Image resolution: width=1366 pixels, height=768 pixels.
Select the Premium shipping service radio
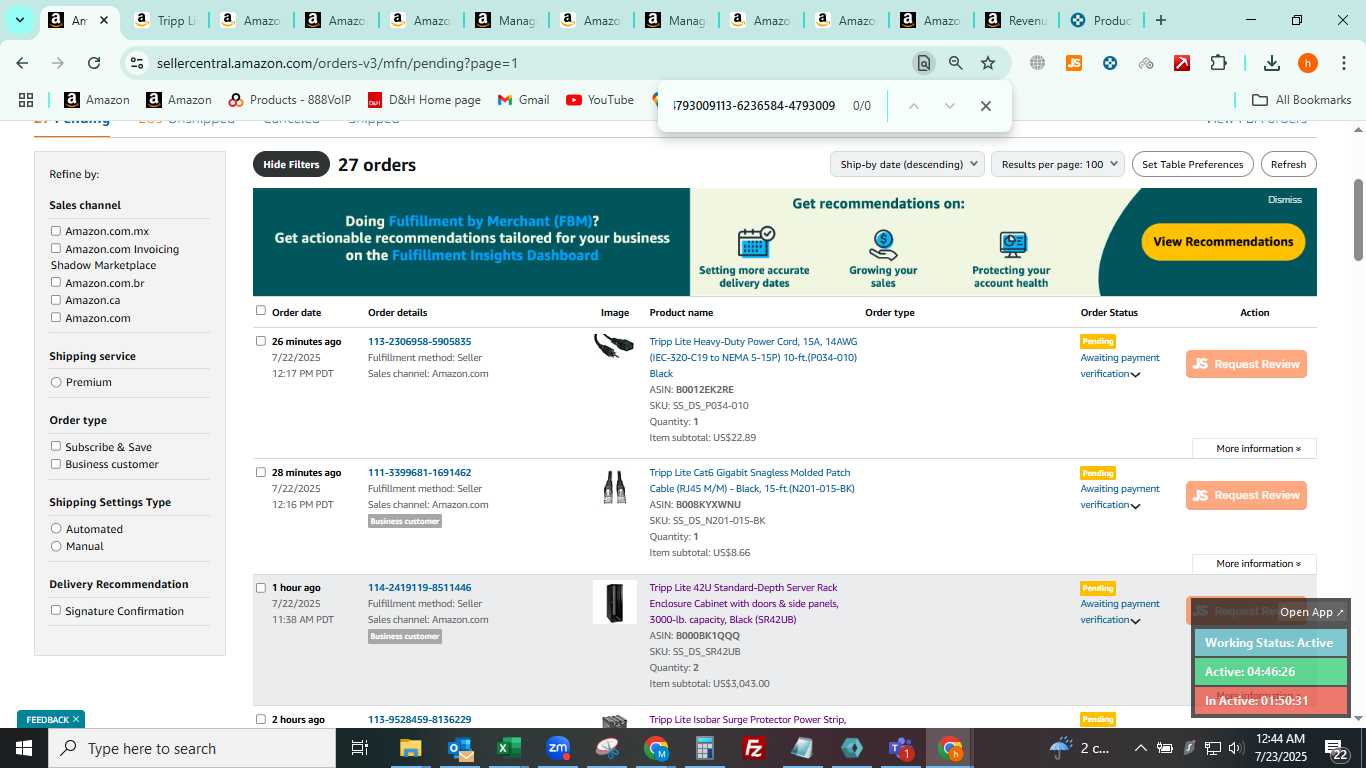(x=56, y=382)
